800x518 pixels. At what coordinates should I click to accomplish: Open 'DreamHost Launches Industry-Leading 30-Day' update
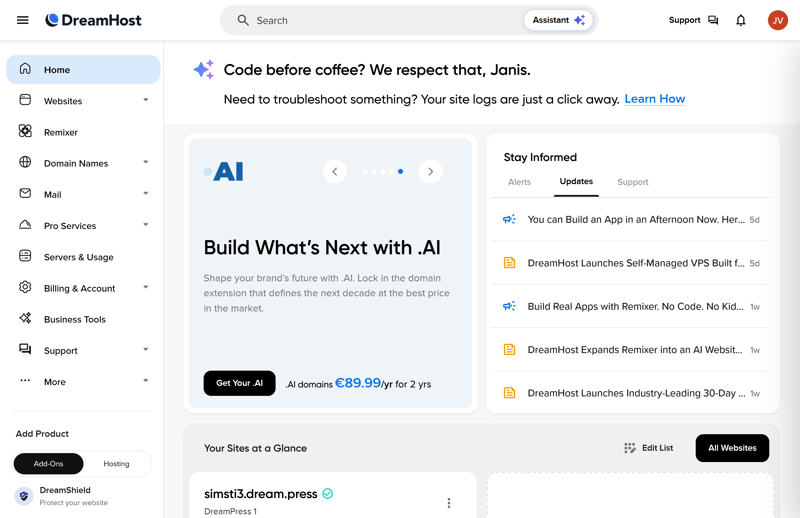[631, 393]
